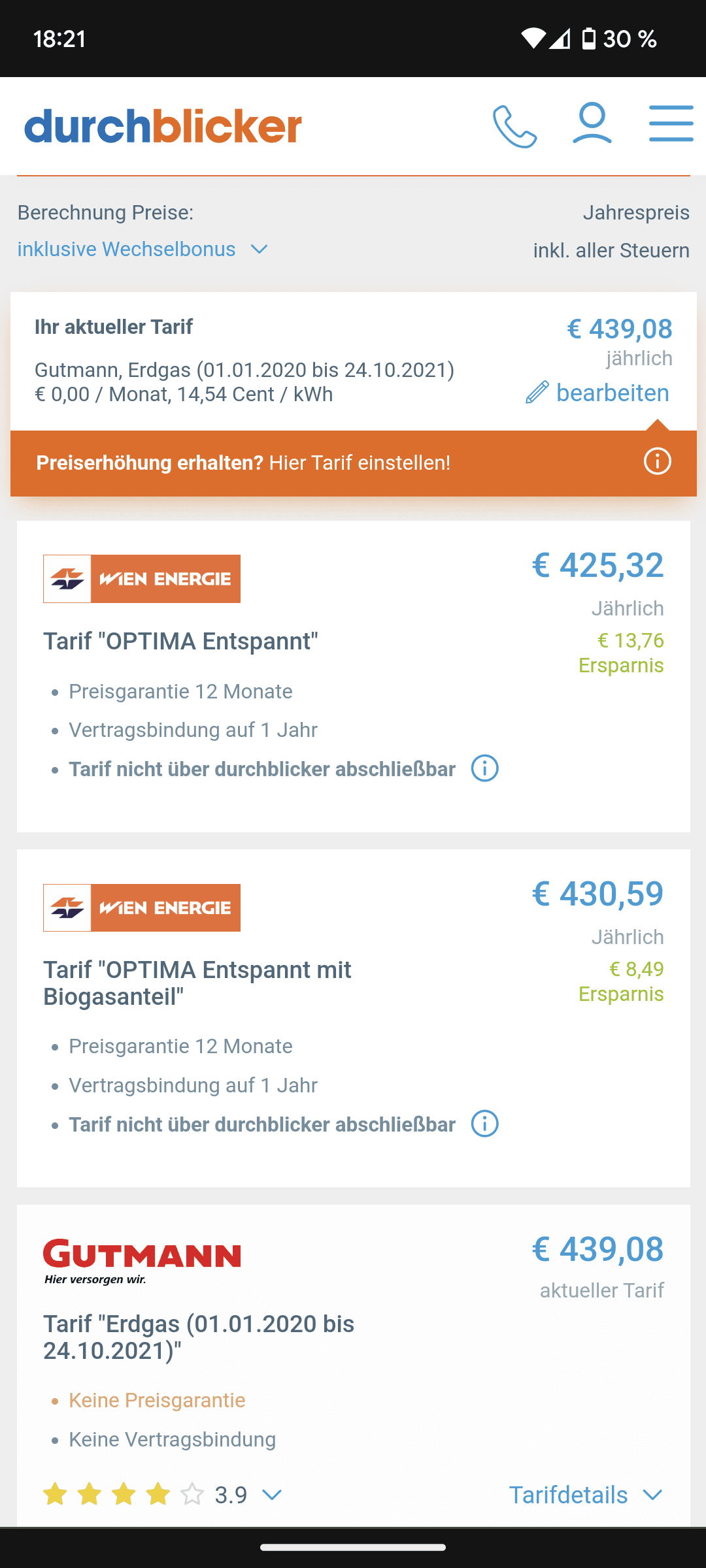Screen dimensions: 706x1568
Task: Click 'Hier Tarif einstellen!' banner text
Action: (360, 463)
